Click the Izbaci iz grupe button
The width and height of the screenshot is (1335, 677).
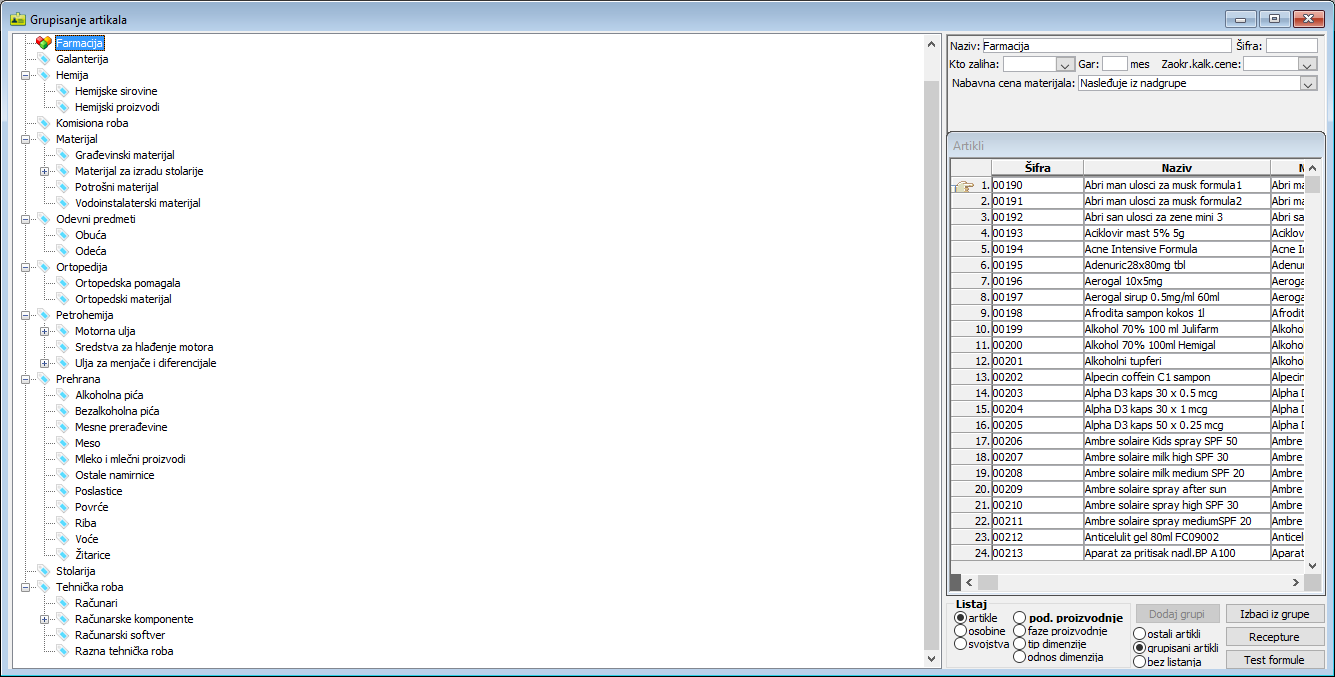[1272, 614]
